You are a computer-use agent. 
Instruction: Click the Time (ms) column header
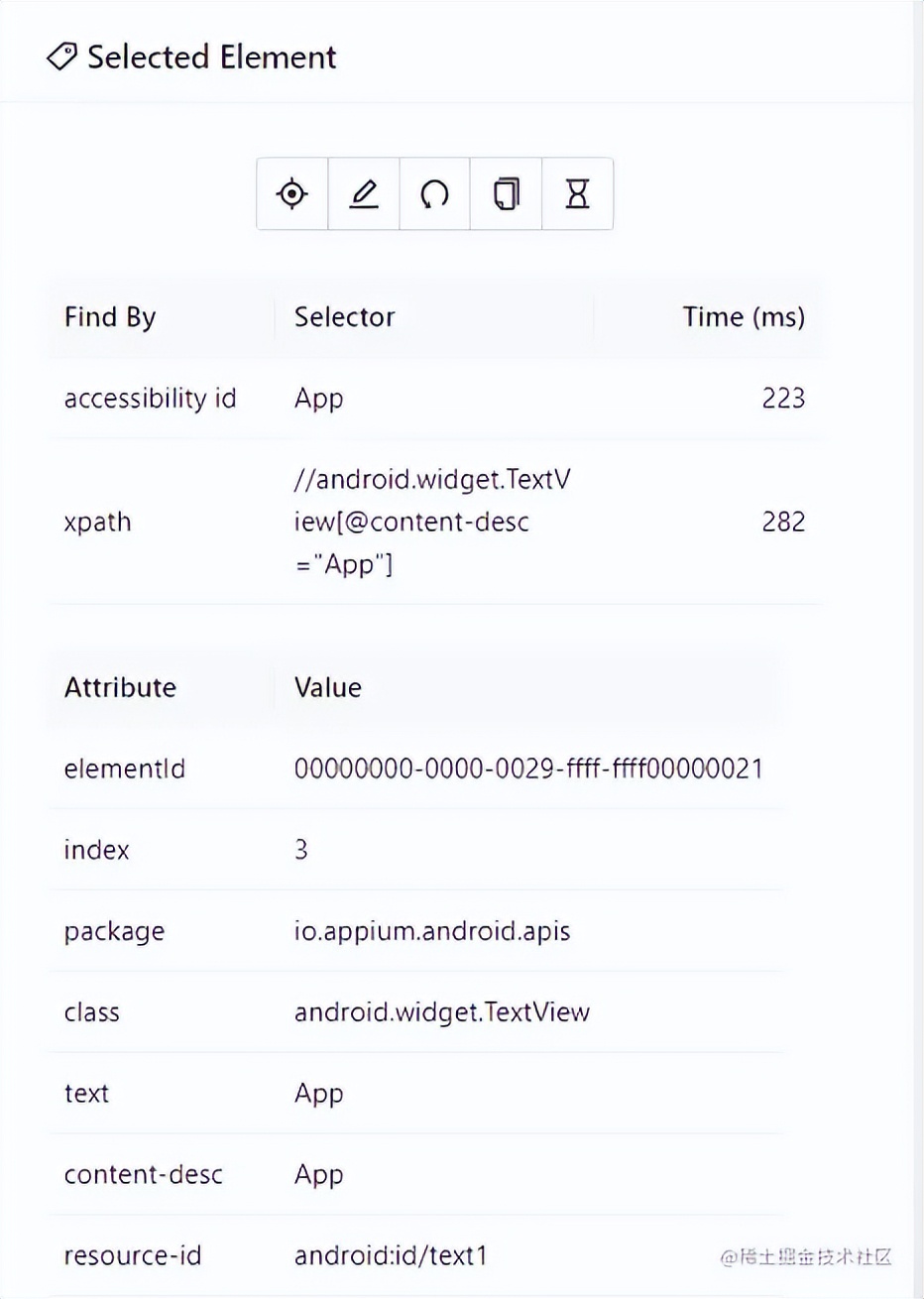743,317
